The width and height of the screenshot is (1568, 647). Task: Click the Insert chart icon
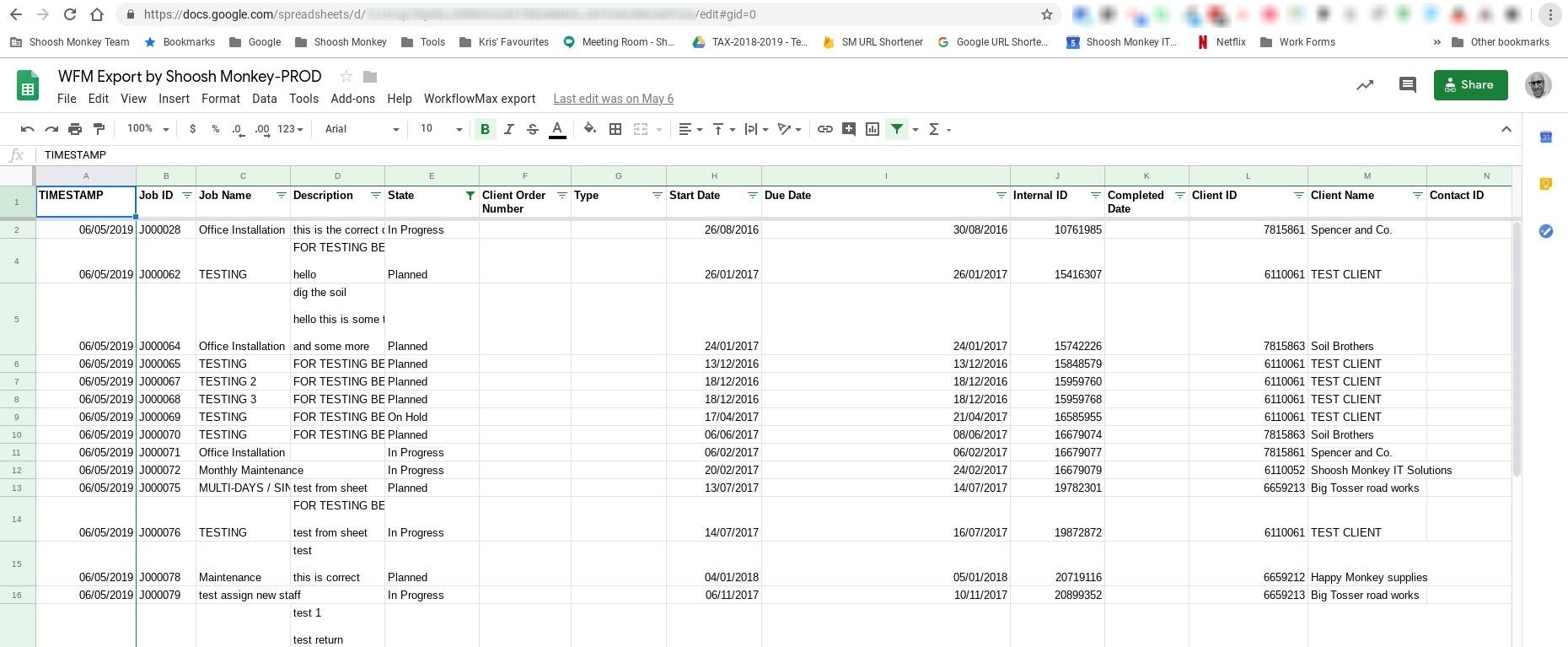tap(873, 129)
